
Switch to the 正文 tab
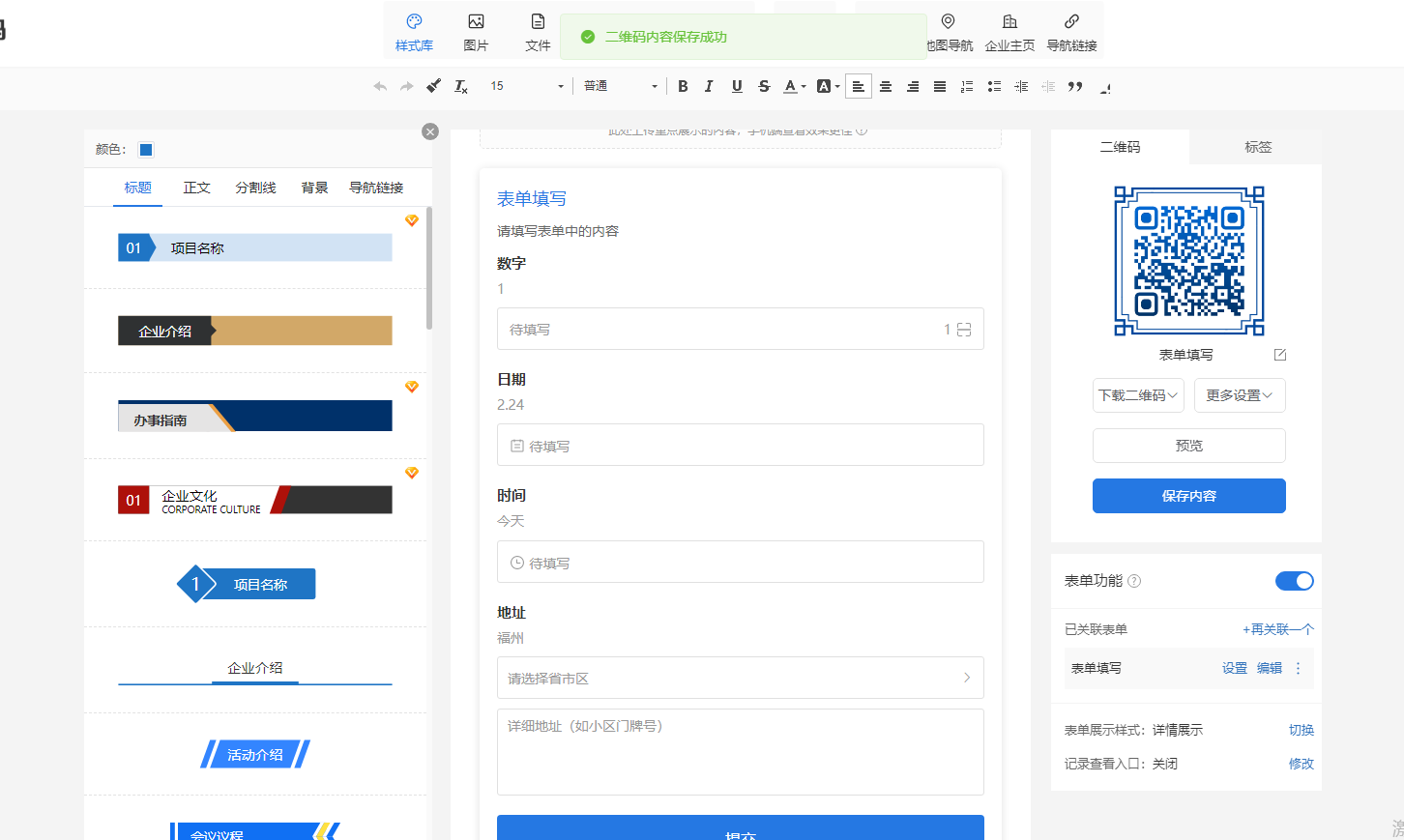pyautogui.click(x=196, y=188)
